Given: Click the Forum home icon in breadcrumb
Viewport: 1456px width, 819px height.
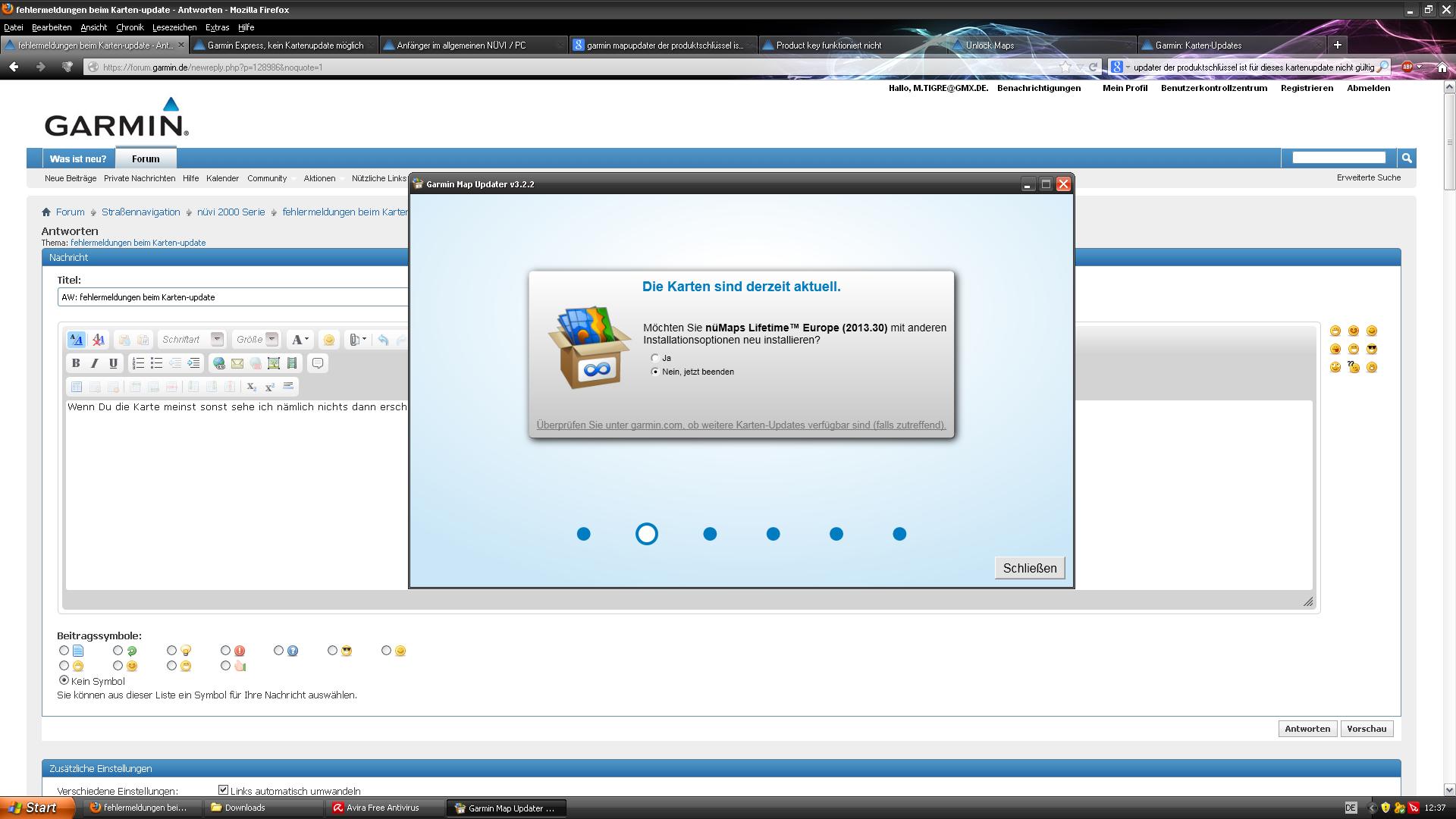Looking at the screenshot, I should [x=46, y=212].
